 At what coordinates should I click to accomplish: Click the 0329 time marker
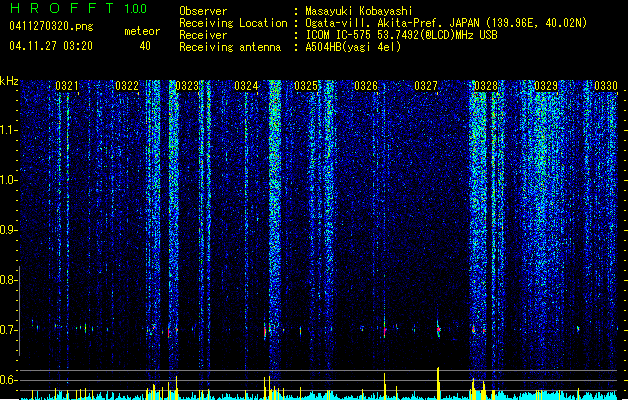click(x=546, y=86)
